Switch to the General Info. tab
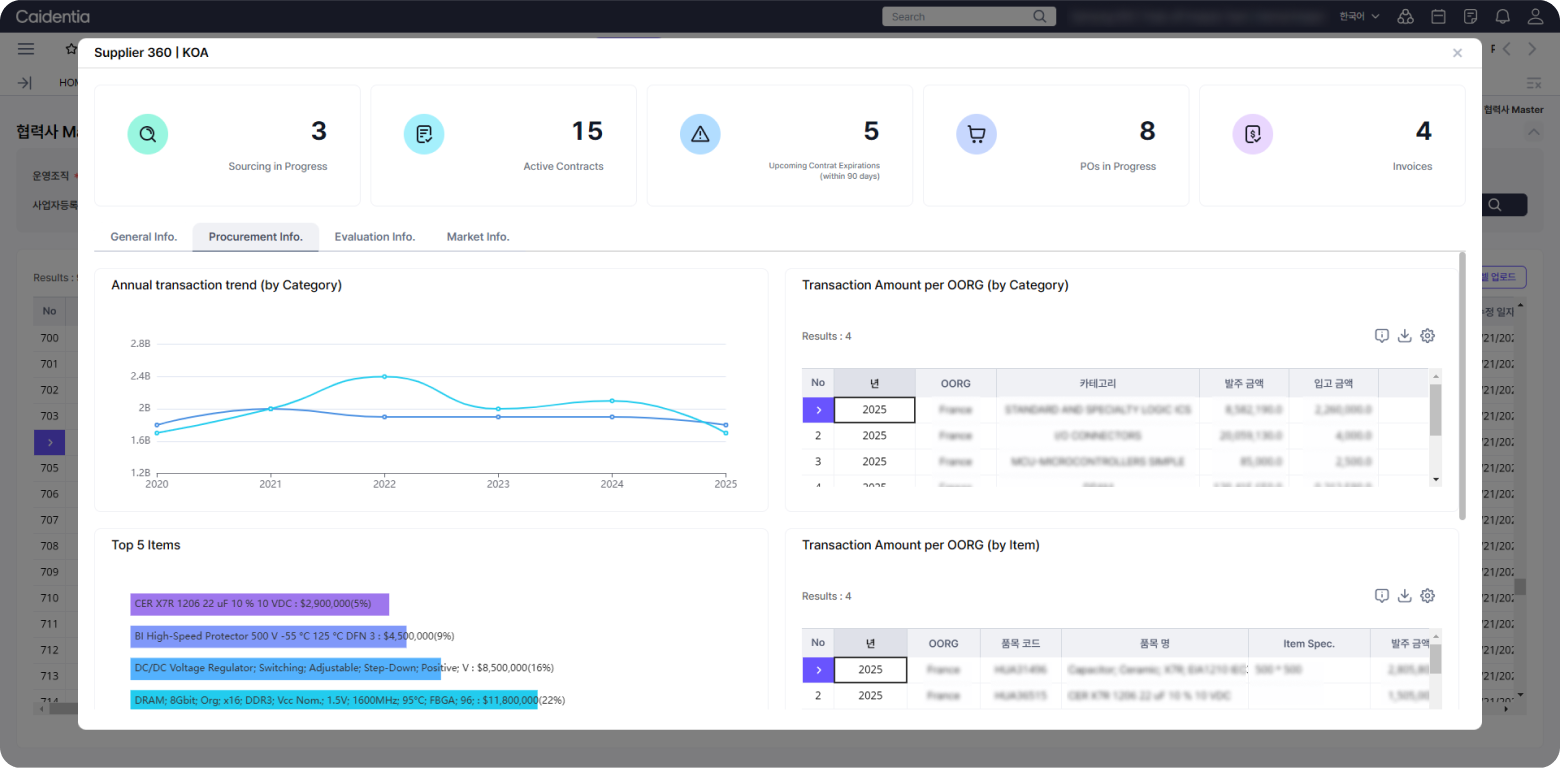Screen dimensions: 1560x768 (x=143, y=237)
